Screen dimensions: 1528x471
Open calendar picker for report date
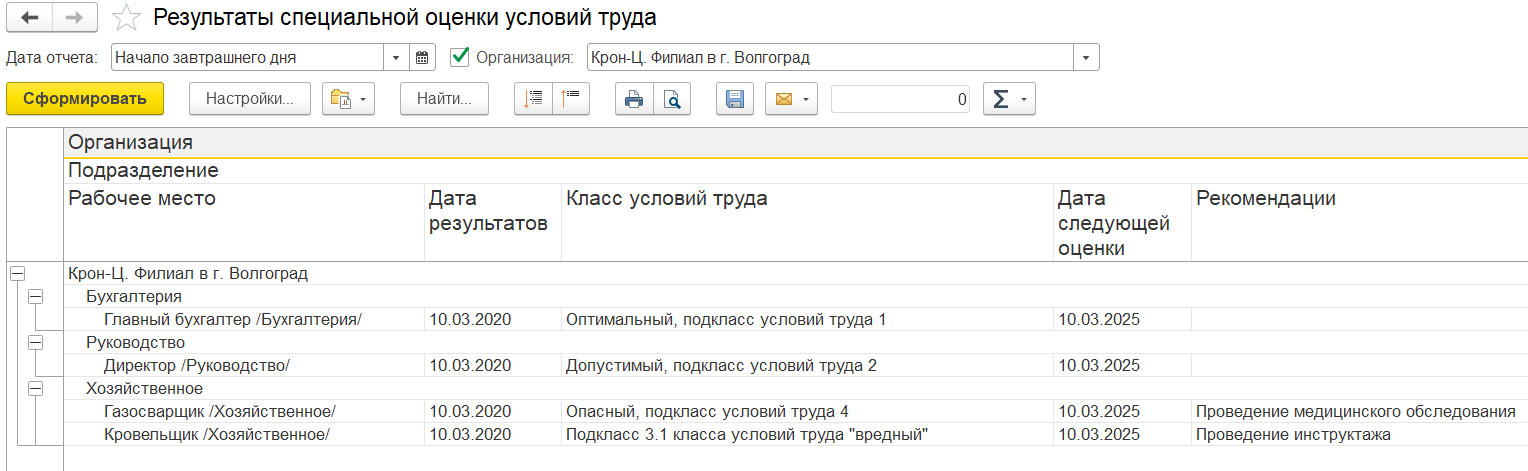423,58
